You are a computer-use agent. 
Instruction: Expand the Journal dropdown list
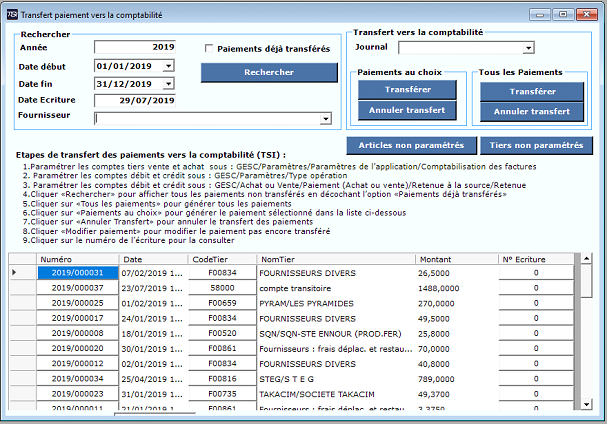(528, 48)
